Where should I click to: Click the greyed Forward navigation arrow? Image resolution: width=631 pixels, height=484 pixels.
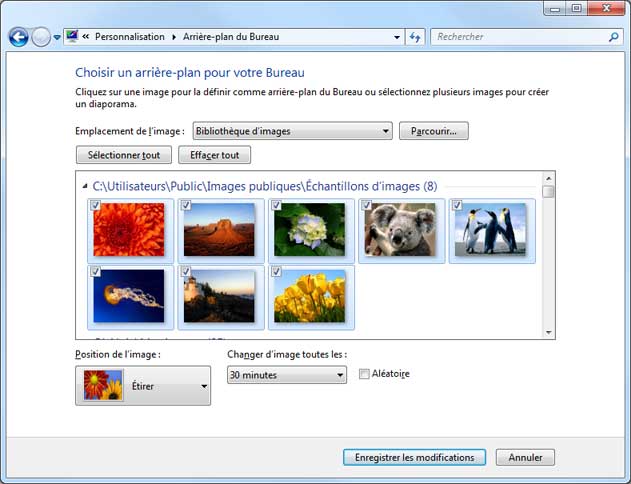tap(41, 37)
